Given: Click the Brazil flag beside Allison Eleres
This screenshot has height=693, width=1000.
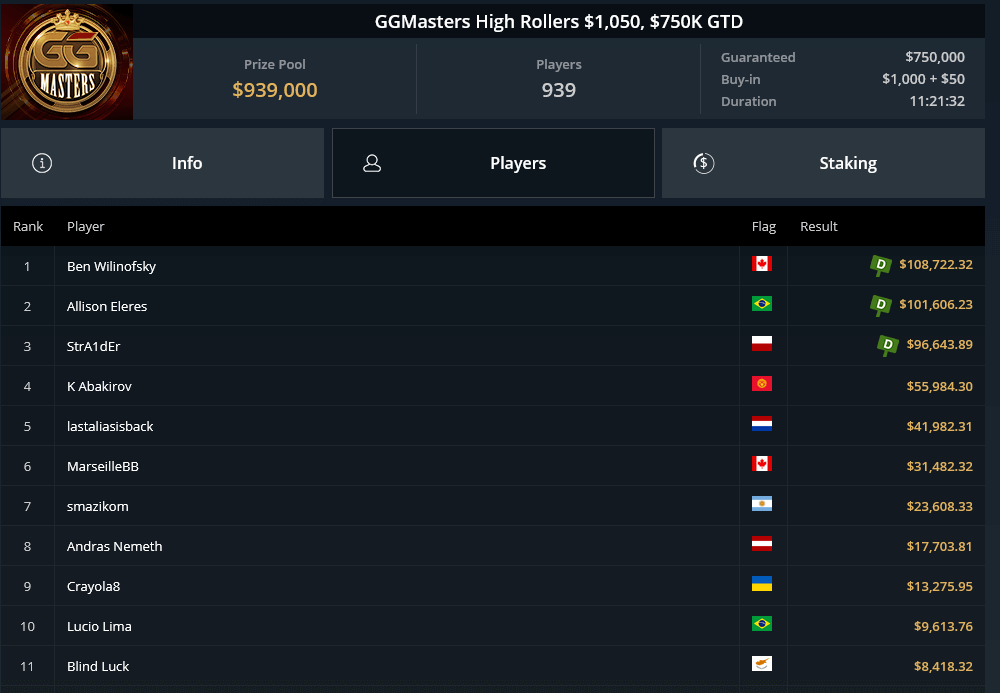Looking at the screenshot, I should pyautogui.click(x=764, y=305).
